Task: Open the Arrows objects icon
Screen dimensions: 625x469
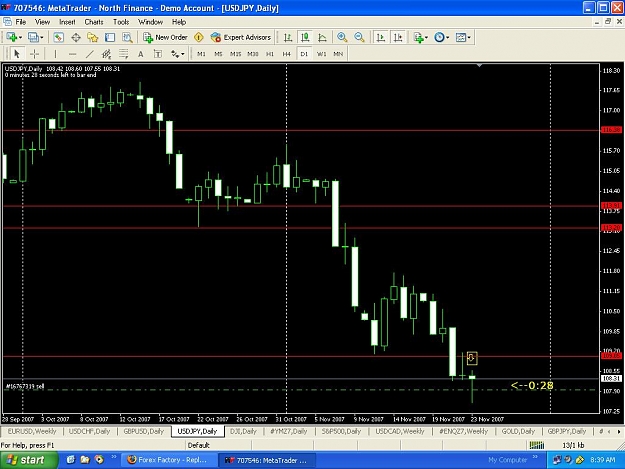Action: 175,54
